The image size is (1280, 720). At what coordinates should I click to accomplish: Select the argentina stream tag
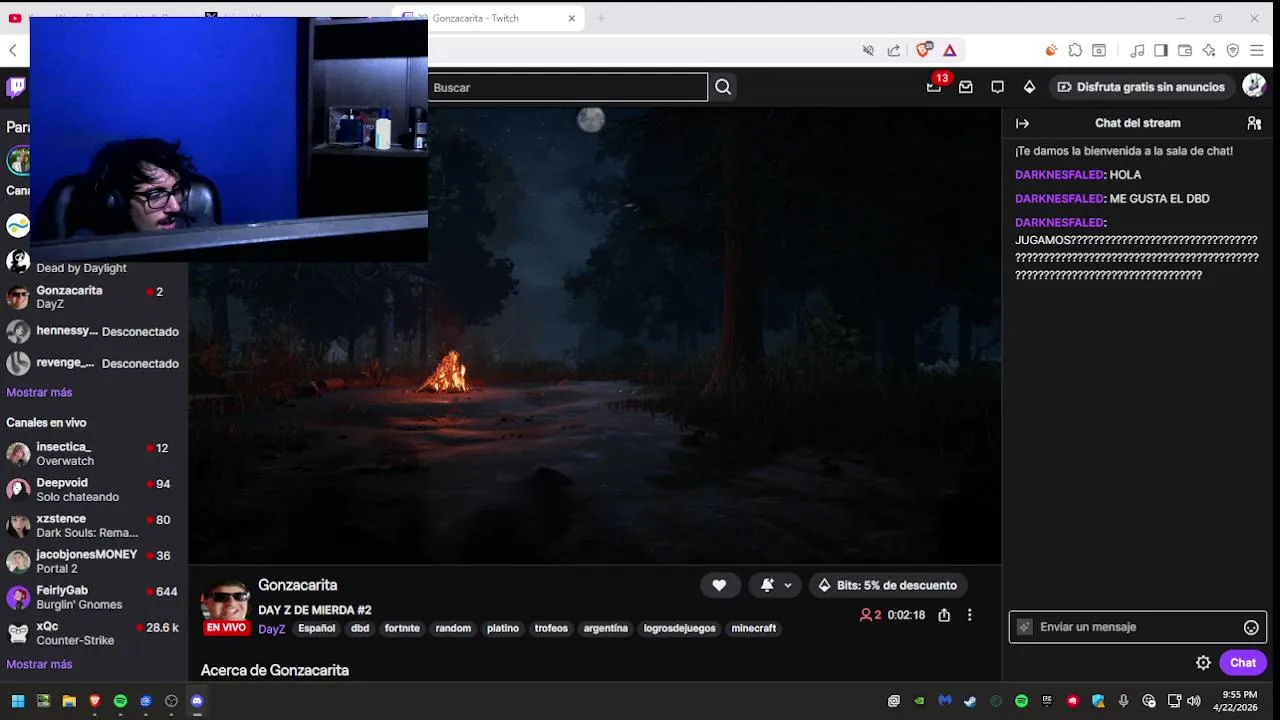tap(606, 628)
